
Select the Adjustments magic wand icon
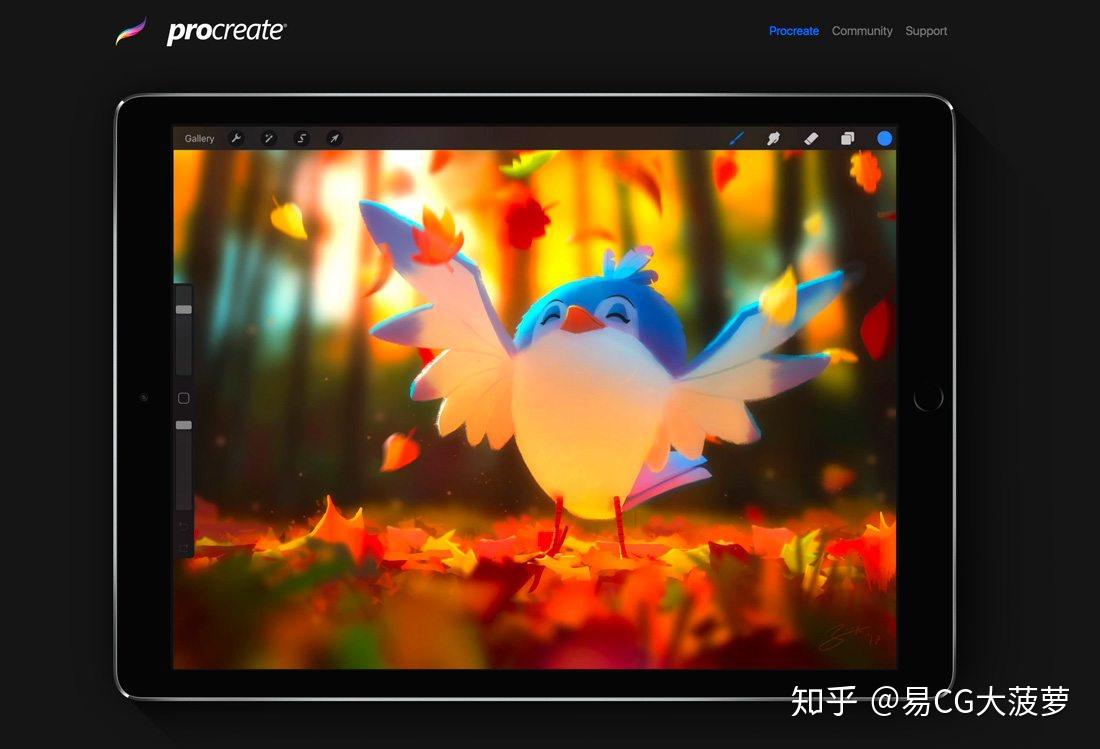269,138
